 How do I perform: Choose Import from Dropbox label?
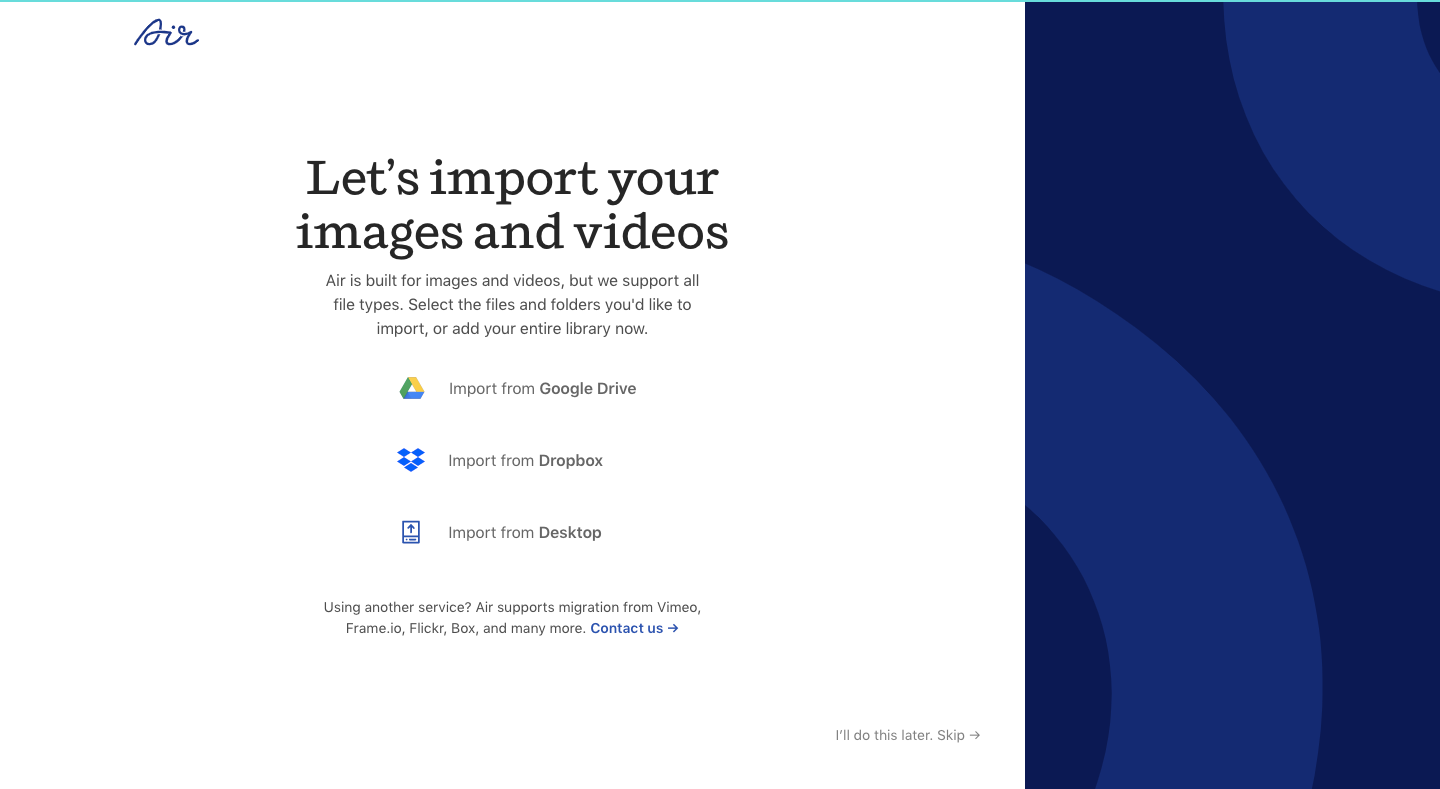click(525, 461)
